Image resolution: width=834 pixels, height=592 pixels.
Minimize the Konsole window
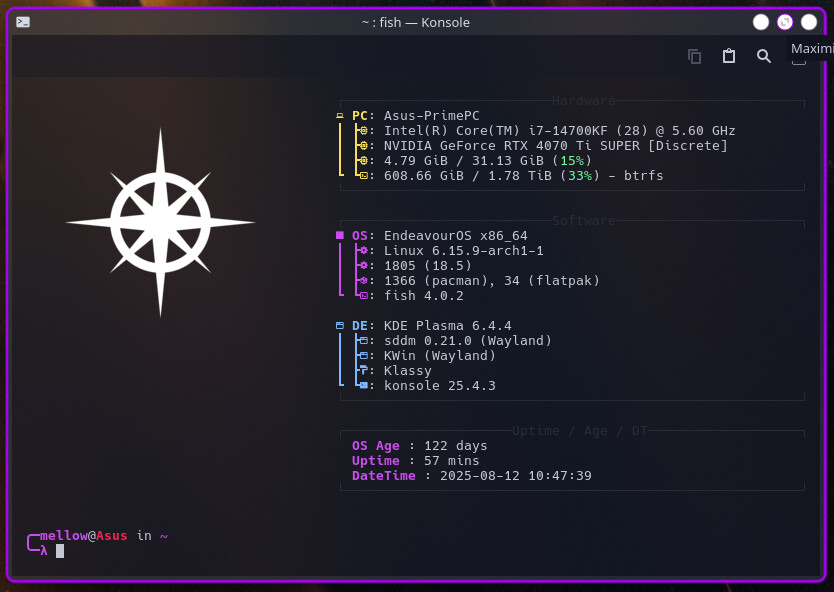tap(761, 22)
